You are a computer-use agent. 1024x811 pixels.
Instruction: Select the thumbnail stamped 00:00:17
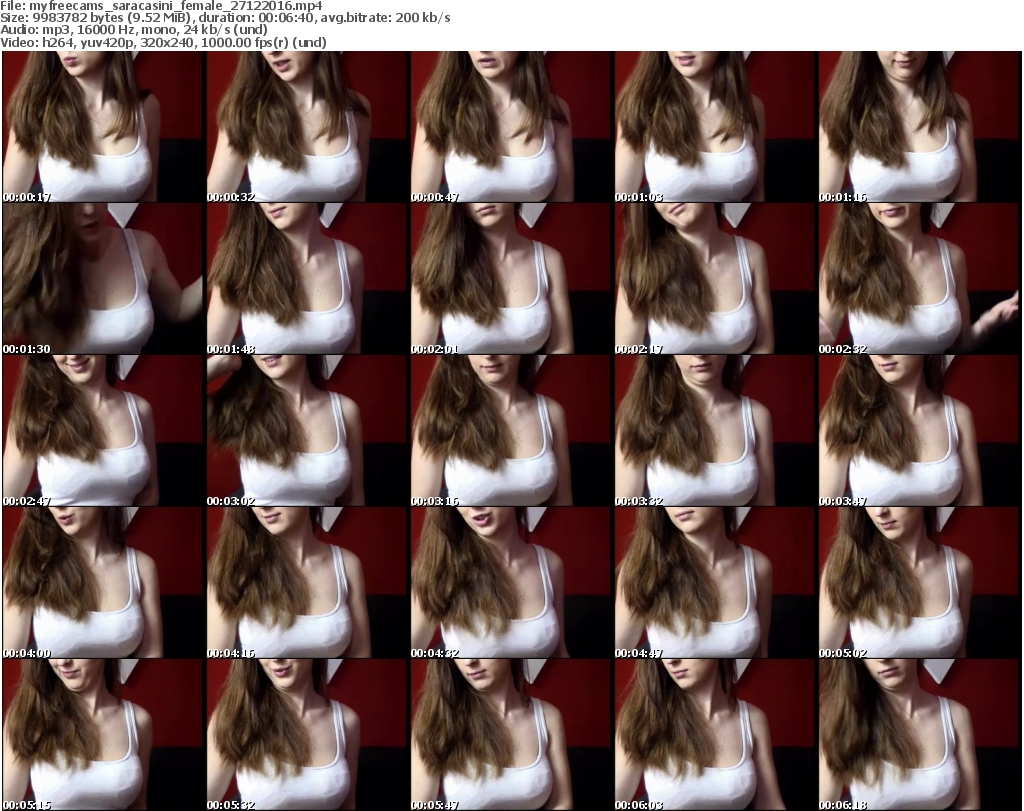pyautogui.click(x=103, y=127)
